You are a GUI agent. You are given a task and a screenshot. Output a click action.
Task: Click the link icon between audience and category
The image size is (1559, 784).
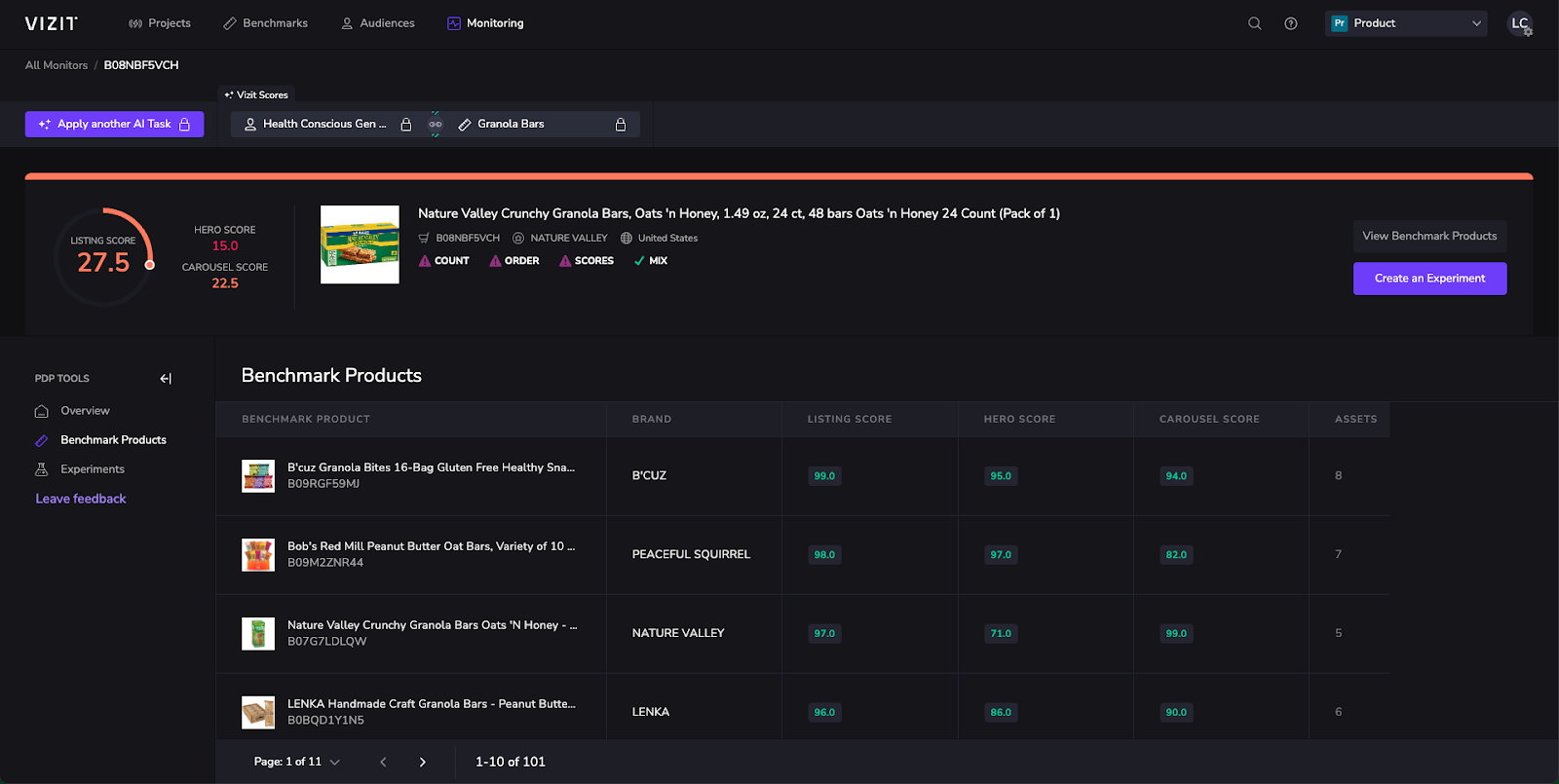[436, 124]
